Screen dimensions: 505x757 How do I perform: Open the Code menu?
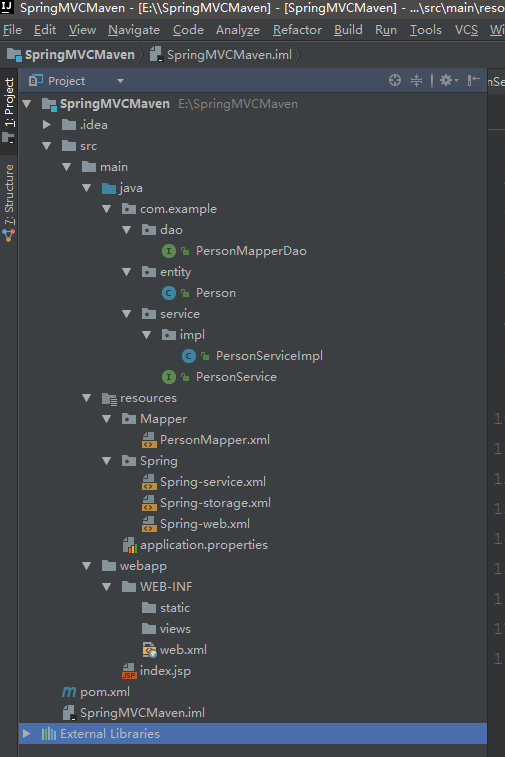[188, 30]
